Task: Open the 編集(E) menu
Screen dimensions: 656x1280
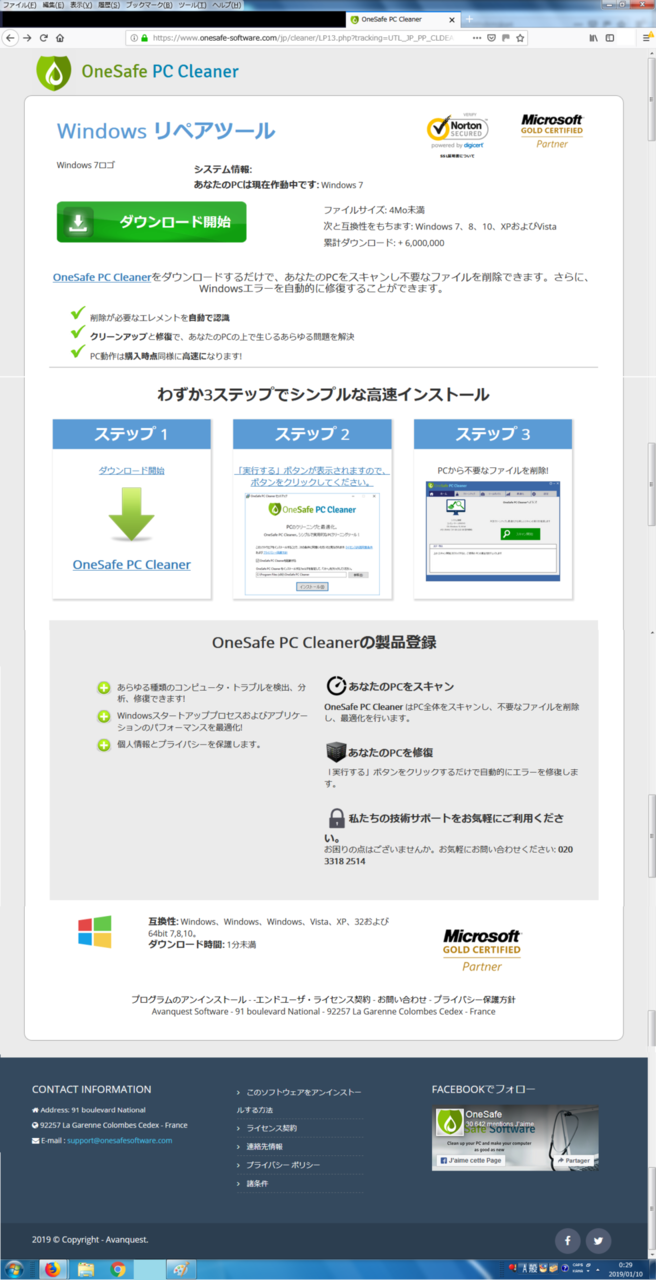Action: coord(54,5)
